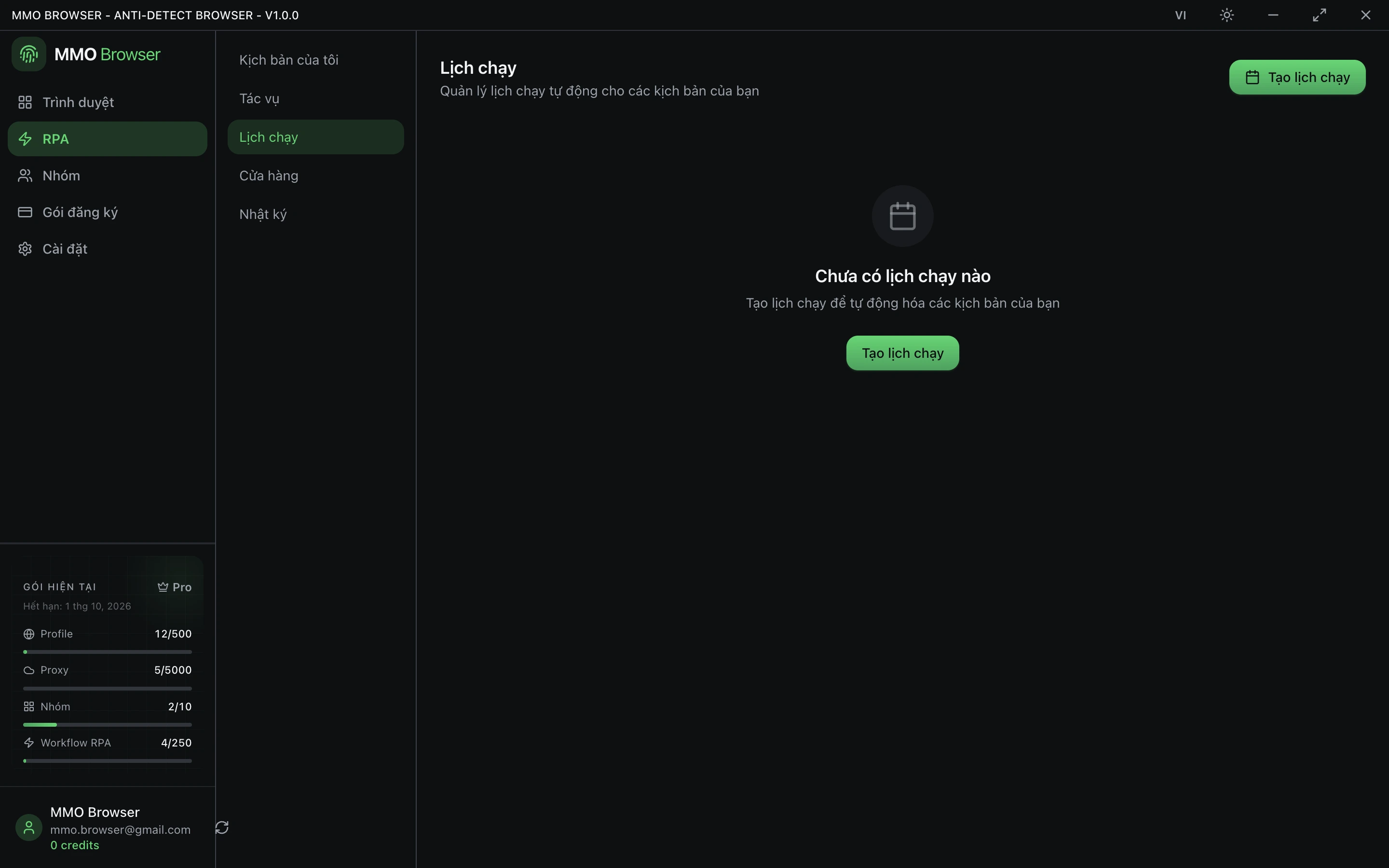Click the MMO Browser fingerprint logo icon
1389x868 pixels.
click(x=29, y=54)
